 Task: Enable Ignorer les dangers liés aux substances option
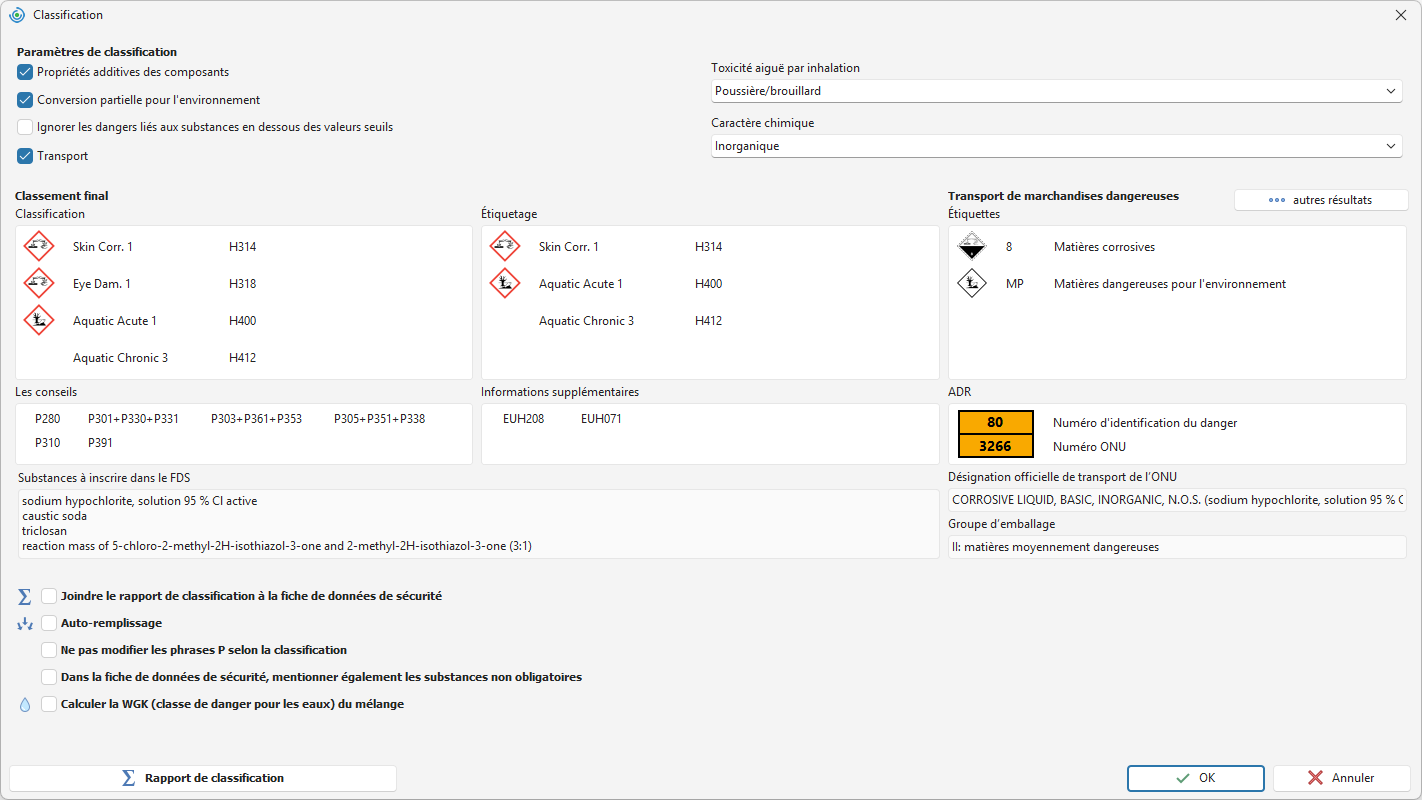click(x=25, y=127)
